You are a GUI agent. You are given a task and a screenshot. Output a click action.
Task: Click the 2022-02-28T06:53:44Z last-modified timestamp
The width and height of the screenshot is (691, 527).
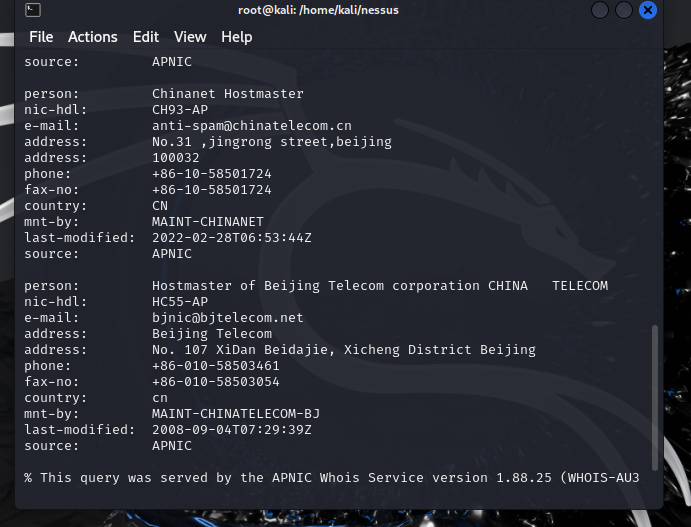(232, 238)
